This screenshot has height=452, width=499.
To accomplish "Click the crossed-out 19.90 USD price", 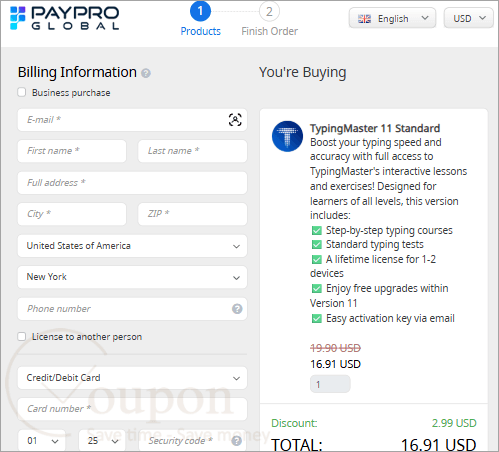I will tap(335, 348).
